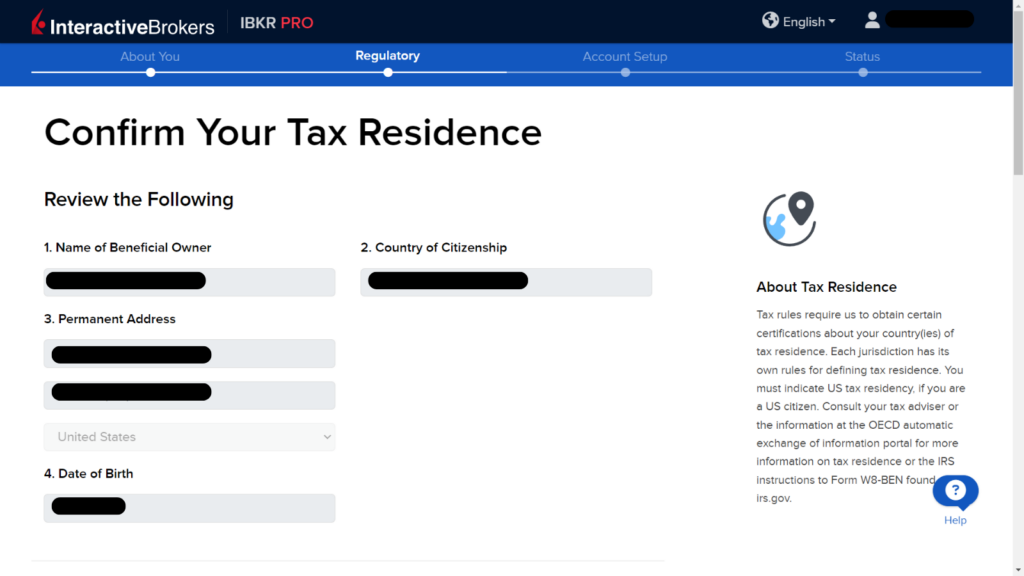This screenshot has width=1024, height=576.
Task: Click the globe language icon in header
Action: (x=770, y=20)
